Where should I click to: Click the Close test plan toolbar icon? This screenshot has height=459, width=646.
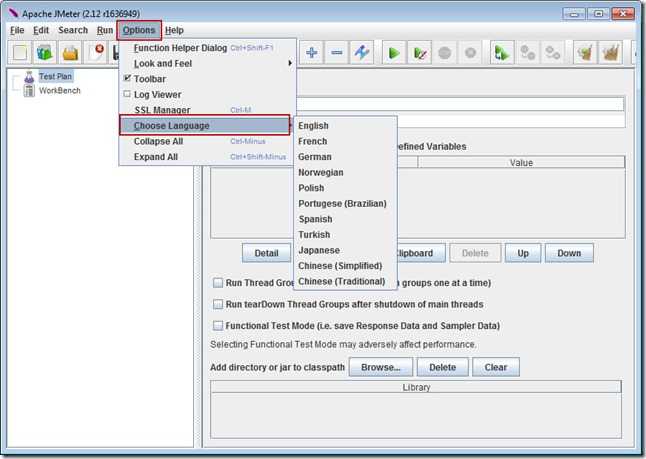tap(96, 53)
